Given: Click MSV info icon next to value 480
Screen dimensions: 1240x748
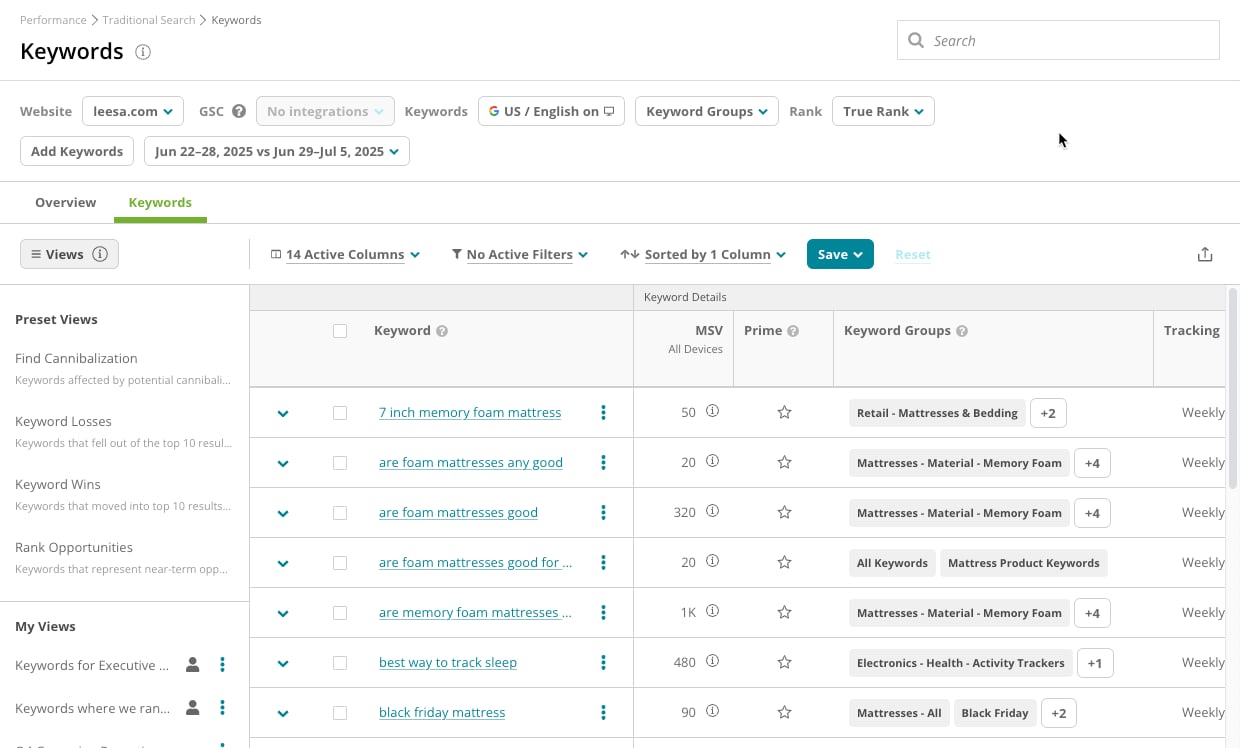Looking at the screenshot, I should (x=712, y=661).
